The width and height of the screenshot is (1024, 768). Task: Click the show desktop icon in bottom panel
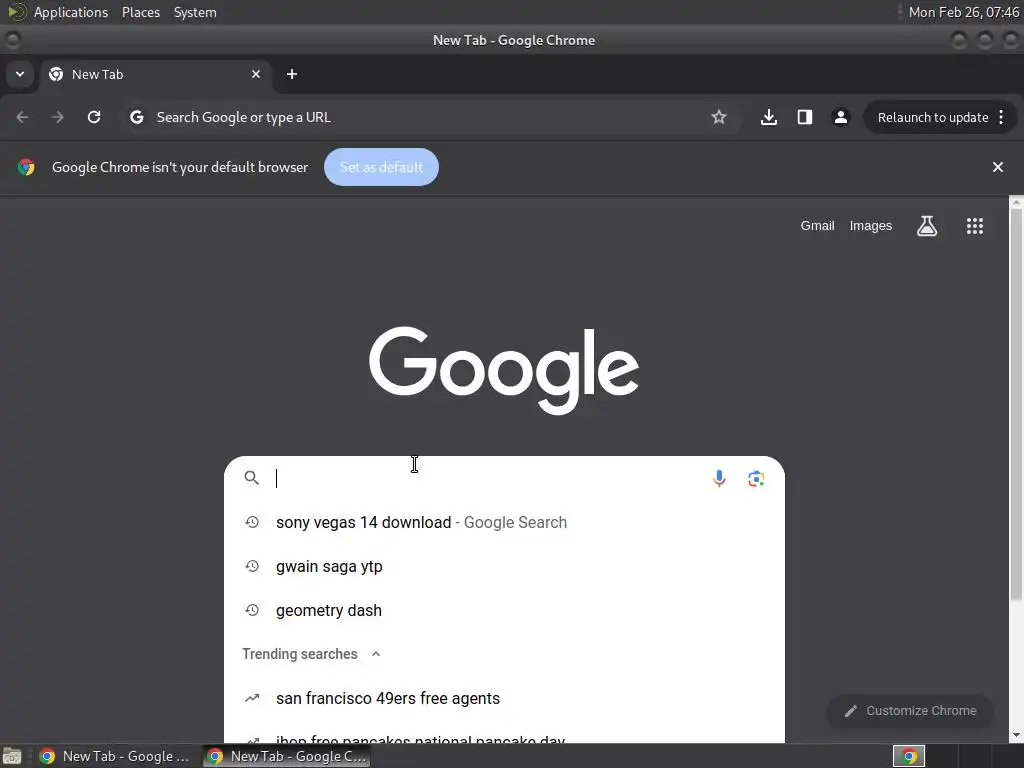11,756
